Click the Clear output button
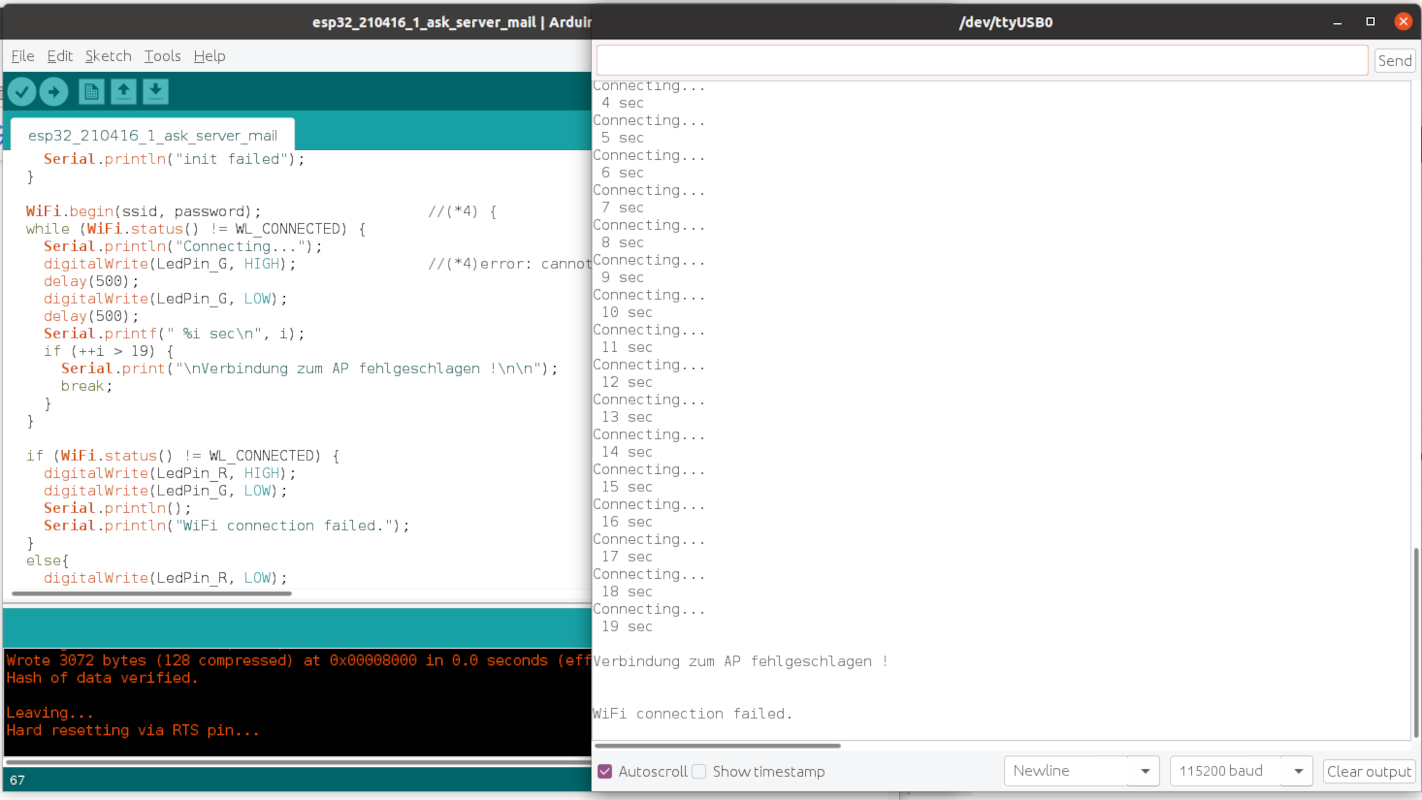 pyautogui.click(x=1368, y=771)
